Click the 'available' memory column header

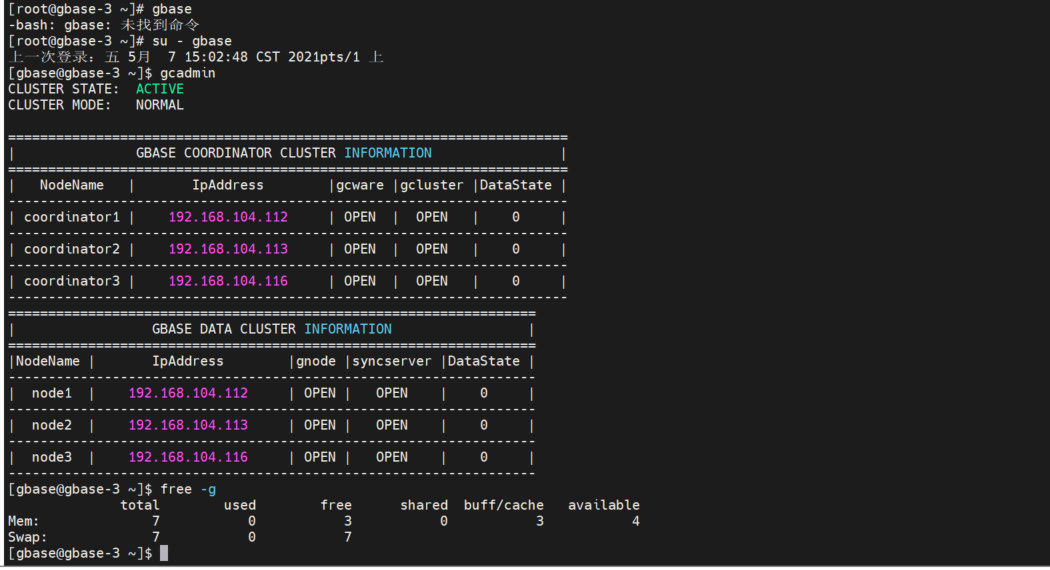[604, 506]
